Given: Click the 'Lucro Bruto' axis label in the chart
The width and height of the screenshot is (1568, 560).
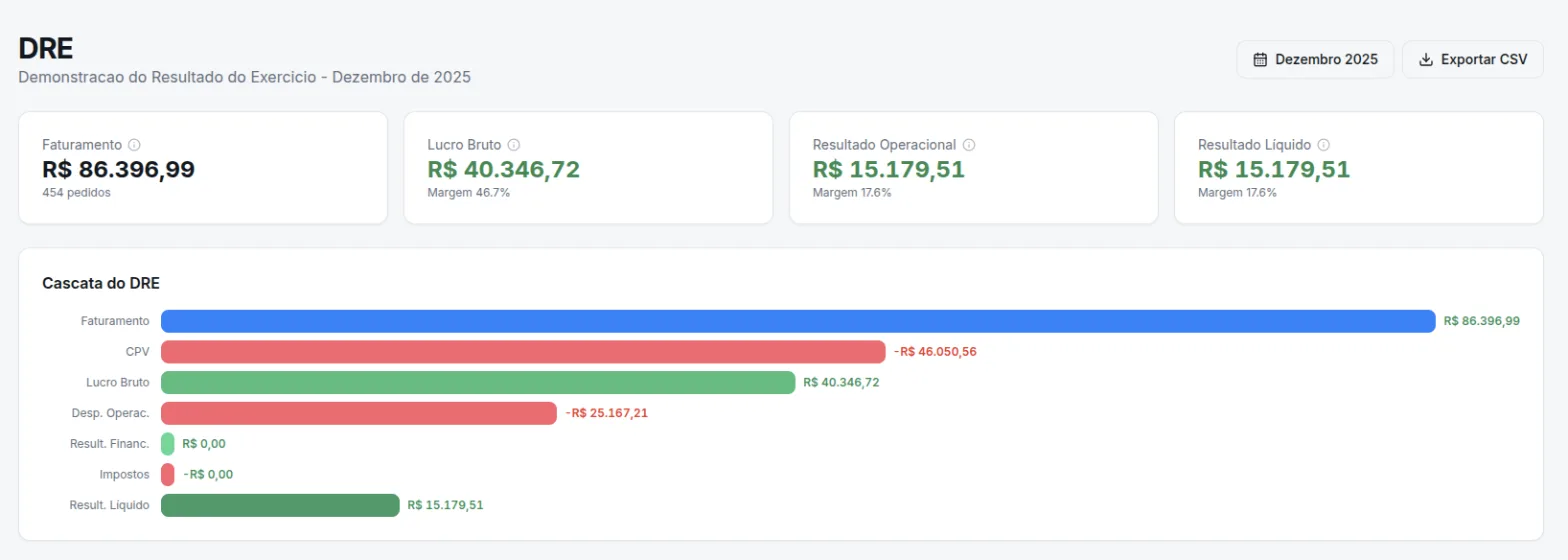Looking at the screenshot, I should click(118, 382).
